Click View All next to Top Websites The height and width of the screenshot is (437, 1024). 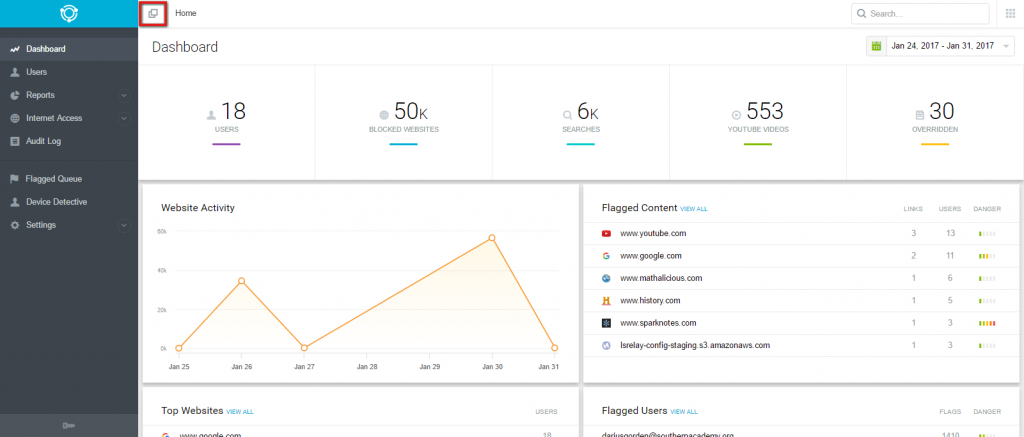click(x=240, y=412)
